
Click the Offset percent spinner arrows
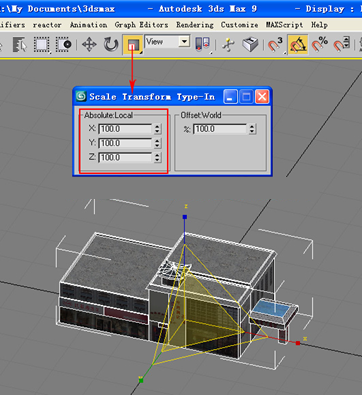tap(252, 129)
